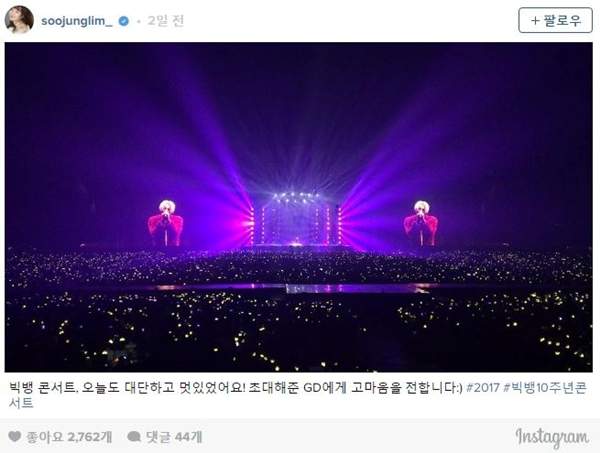Screen dimensions: 600x453
Task: Like the post with heart icon
Action: click(15, 436)
